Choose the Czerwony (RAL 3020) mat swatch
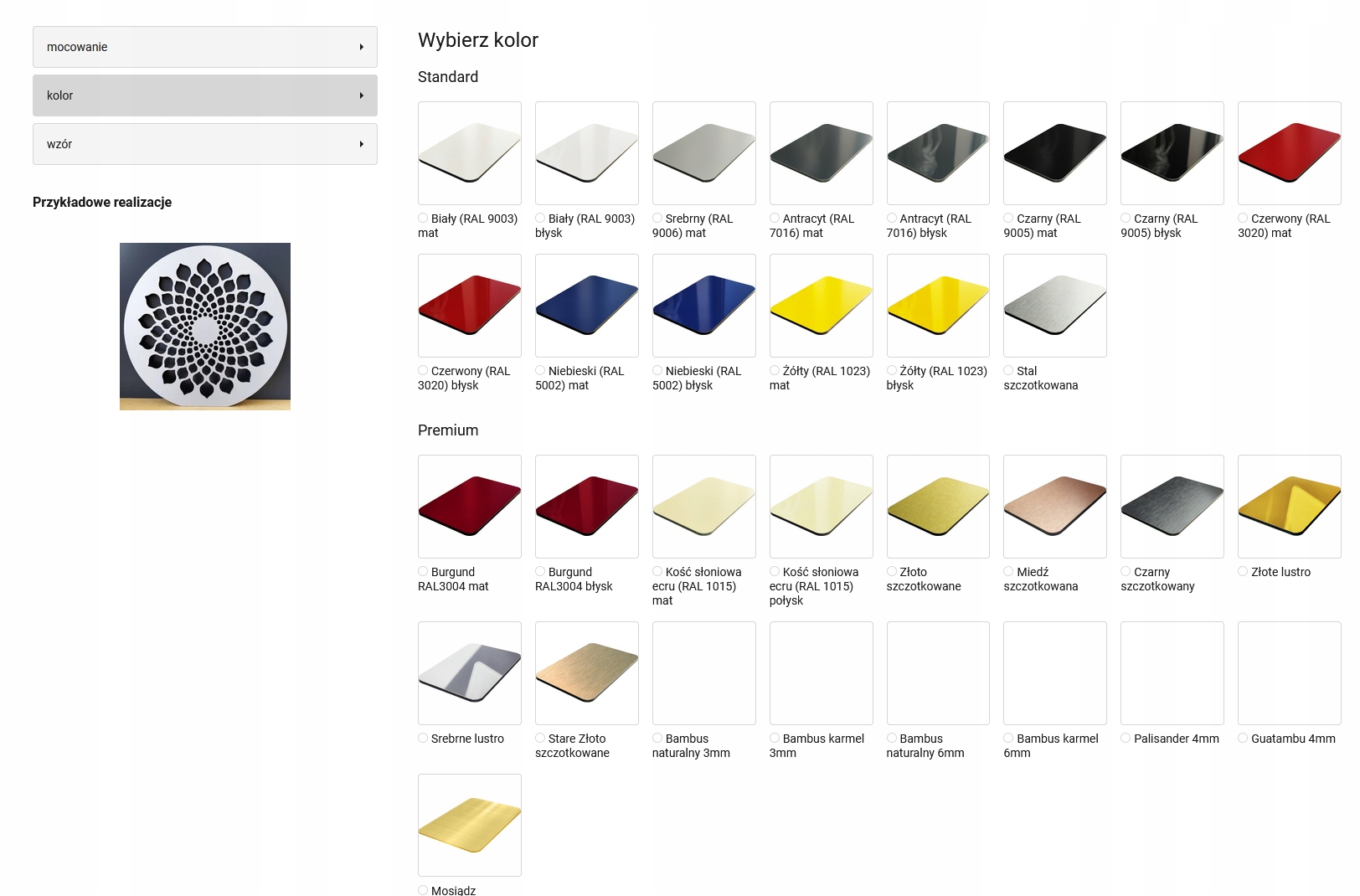Screen dimensions: 1360x896 pos(1290,153)
